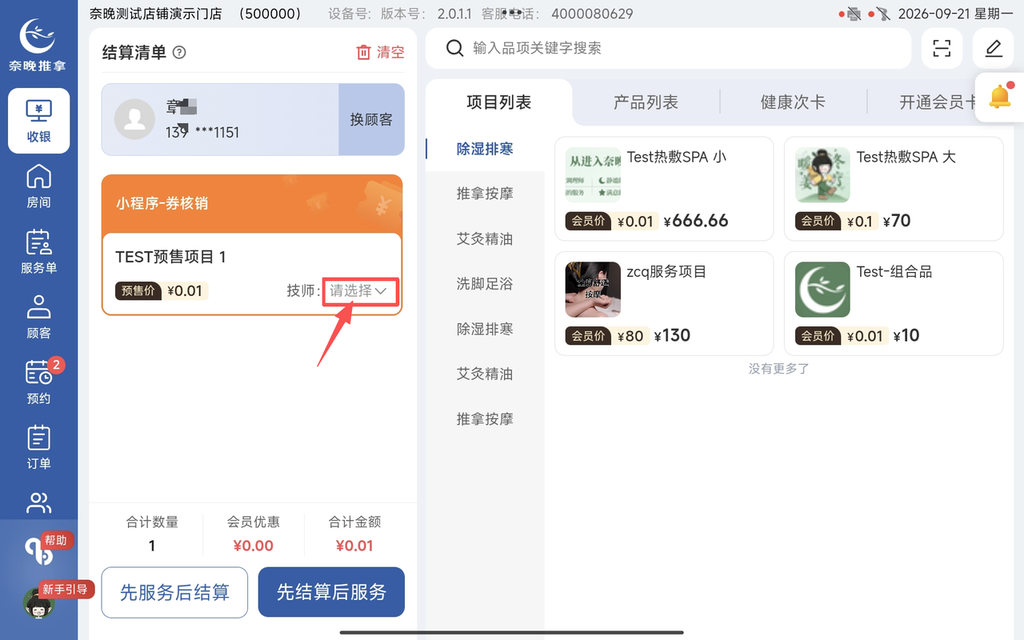Click the date 2026-09-21 星期一
Screen dimensions: 1024x640
pos(955,14)
